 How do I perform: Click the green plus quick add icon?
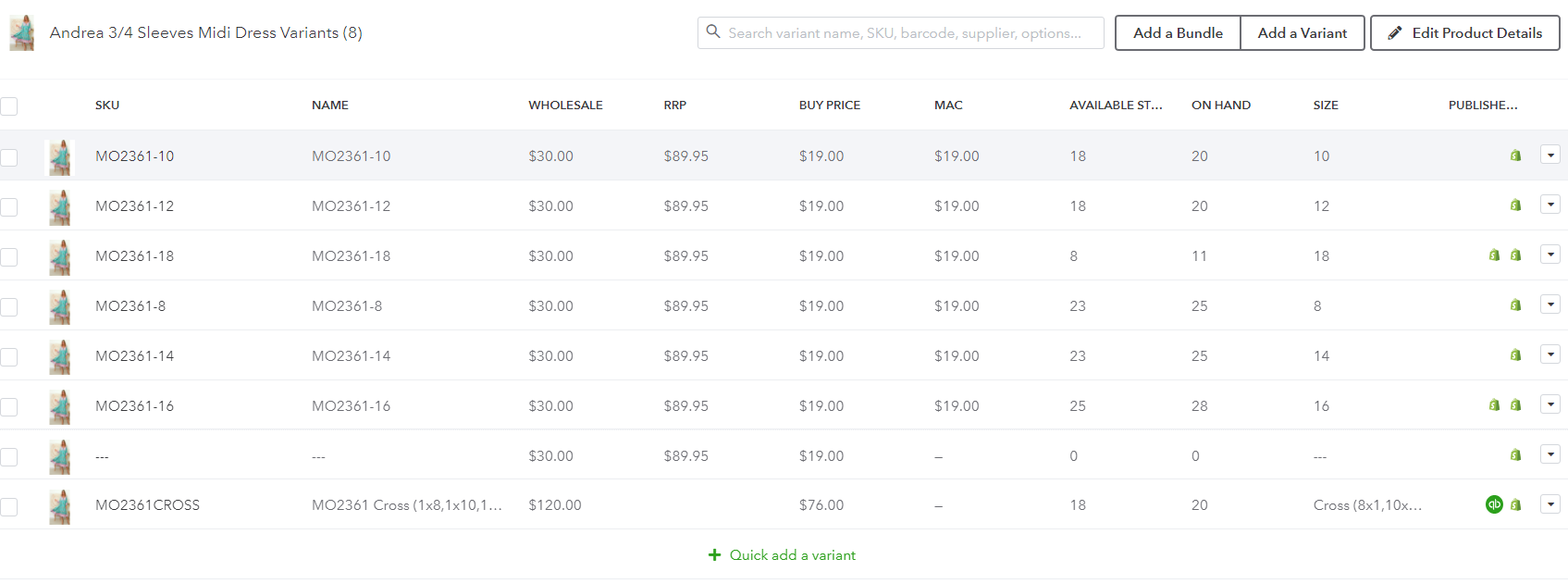click(x=714, y=555)
